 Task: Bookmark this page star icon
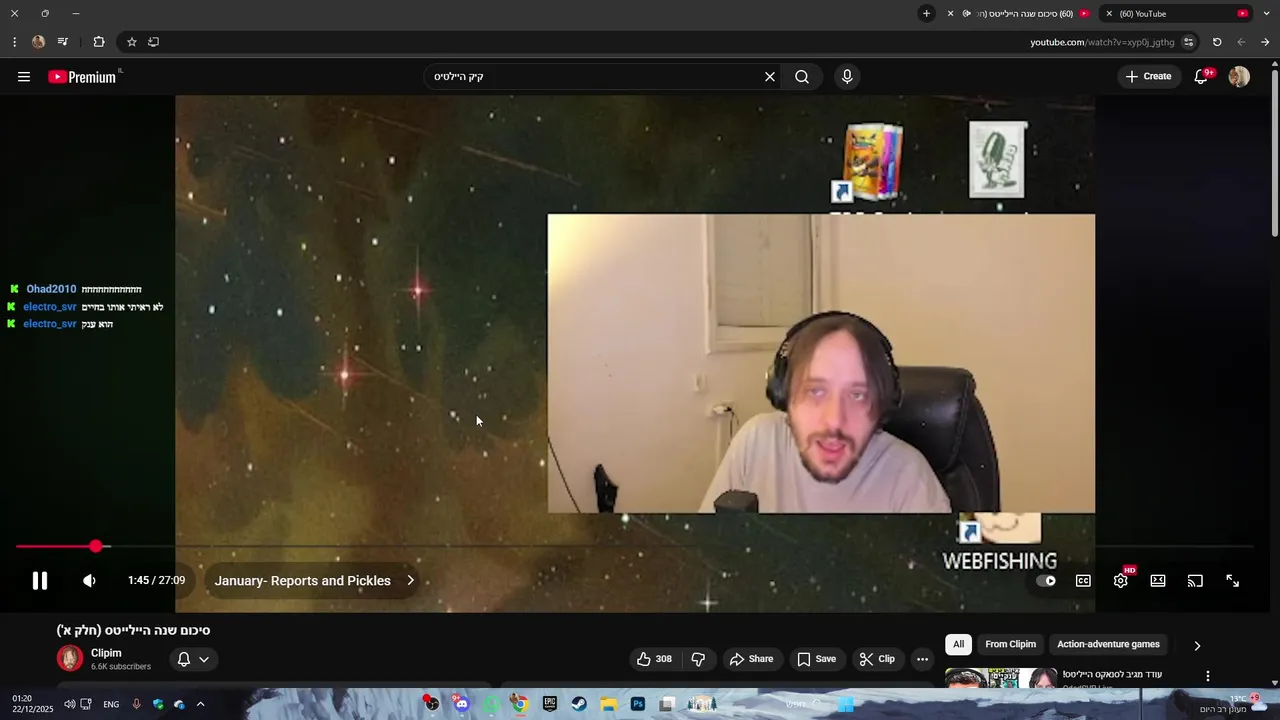(131, 42)
